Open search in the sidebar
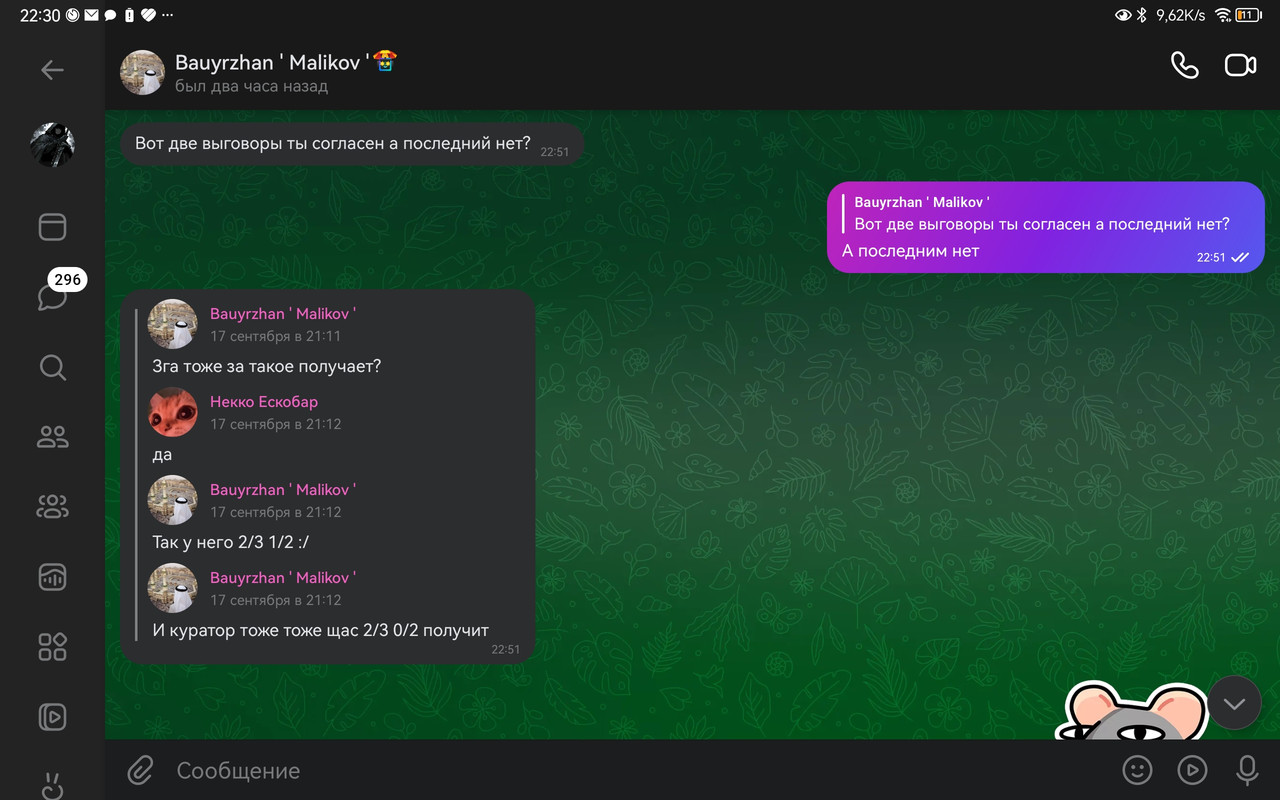This screenshot has width=1280, height=800. 52,367
